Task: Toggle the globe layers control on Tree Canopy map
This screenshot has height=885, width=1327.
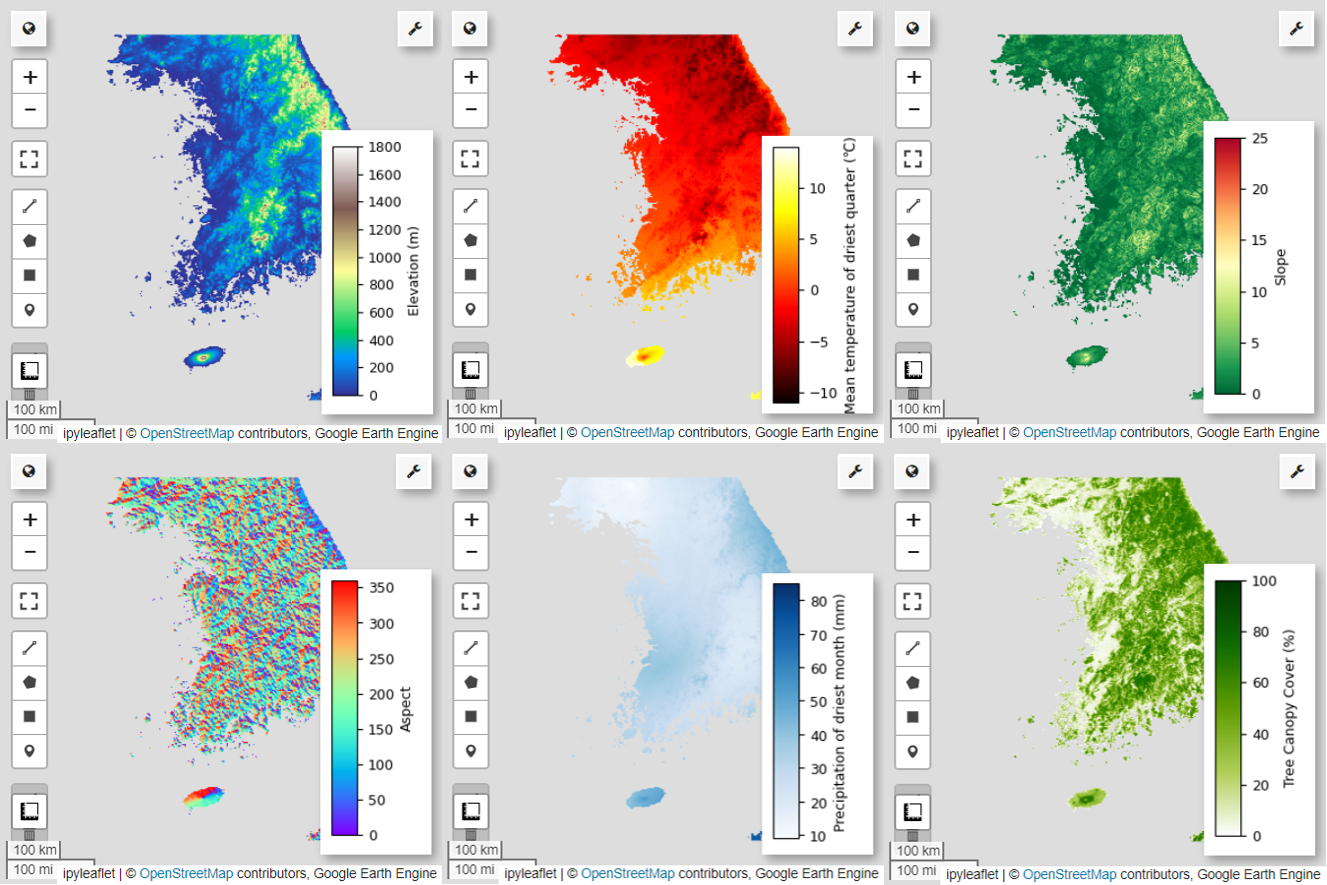Action: [x=913, y=471]
